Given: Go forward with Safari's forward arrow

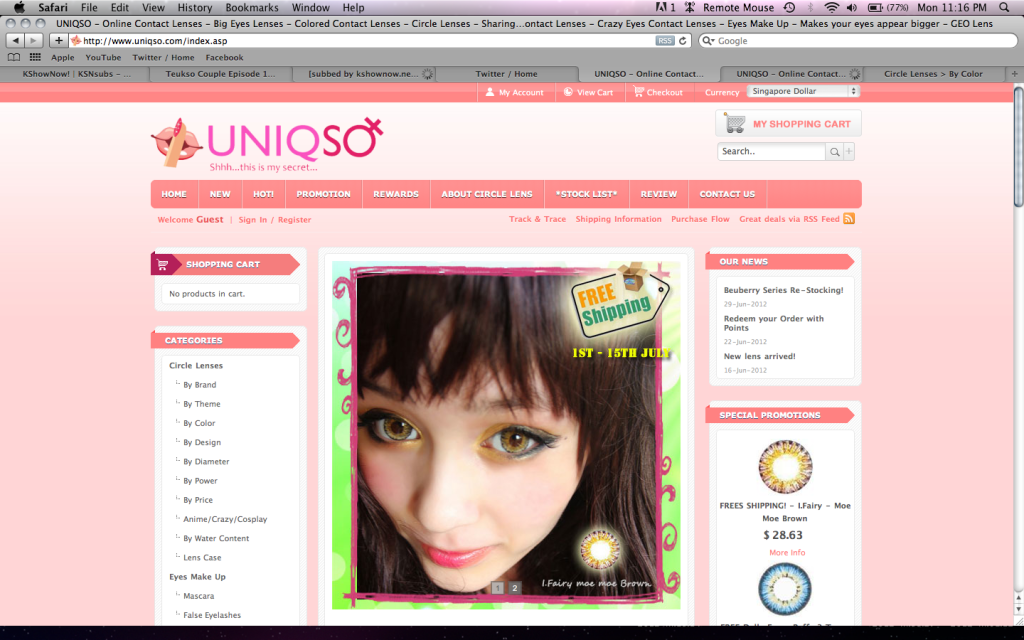Looking at the screenshot, I should [x=33, y=40].
